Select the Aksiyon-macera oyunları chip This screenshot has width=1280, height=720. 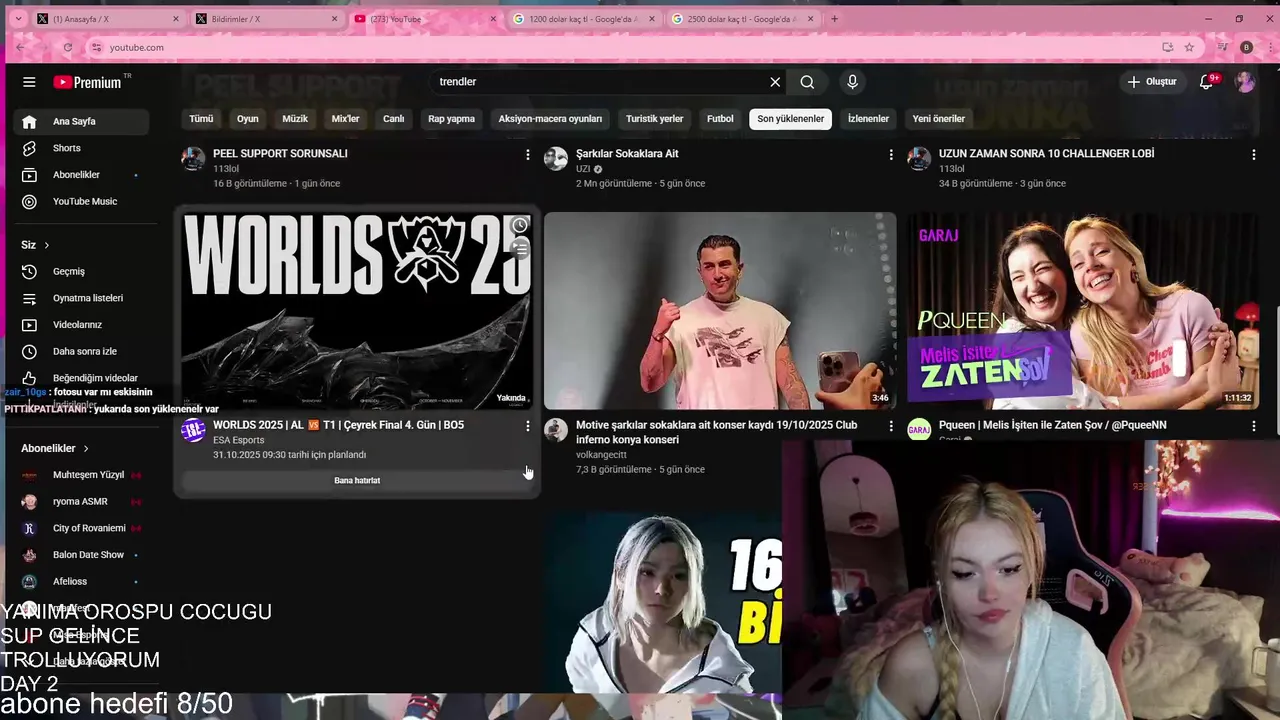[550, 119]
